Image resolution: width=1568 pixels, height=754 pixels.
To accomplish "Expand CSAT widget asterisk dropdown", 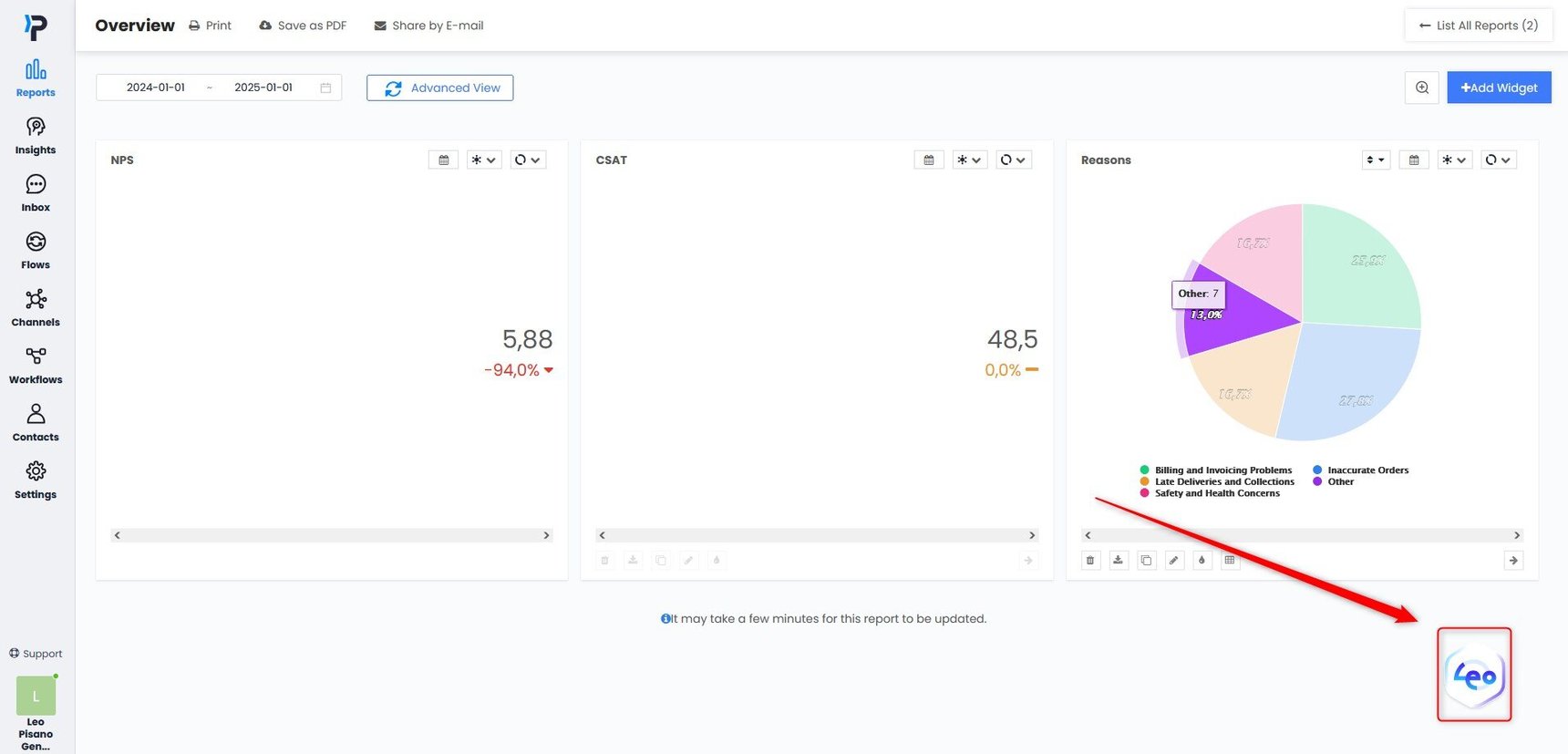I will (x=970, y=160).
